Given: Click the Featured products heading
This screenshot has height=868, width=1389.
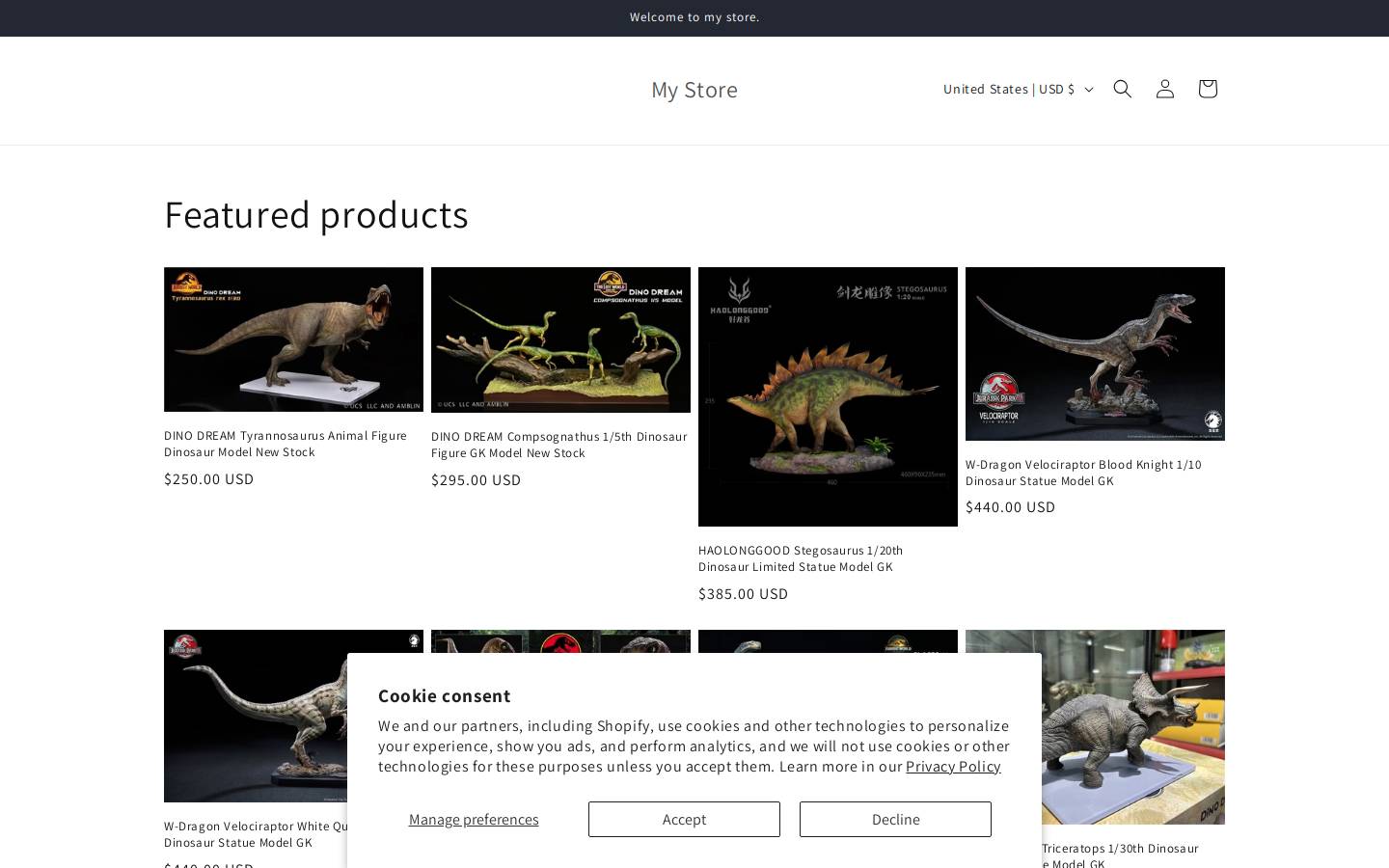Looking at the screenshot, I should click(x=316, y=214).
